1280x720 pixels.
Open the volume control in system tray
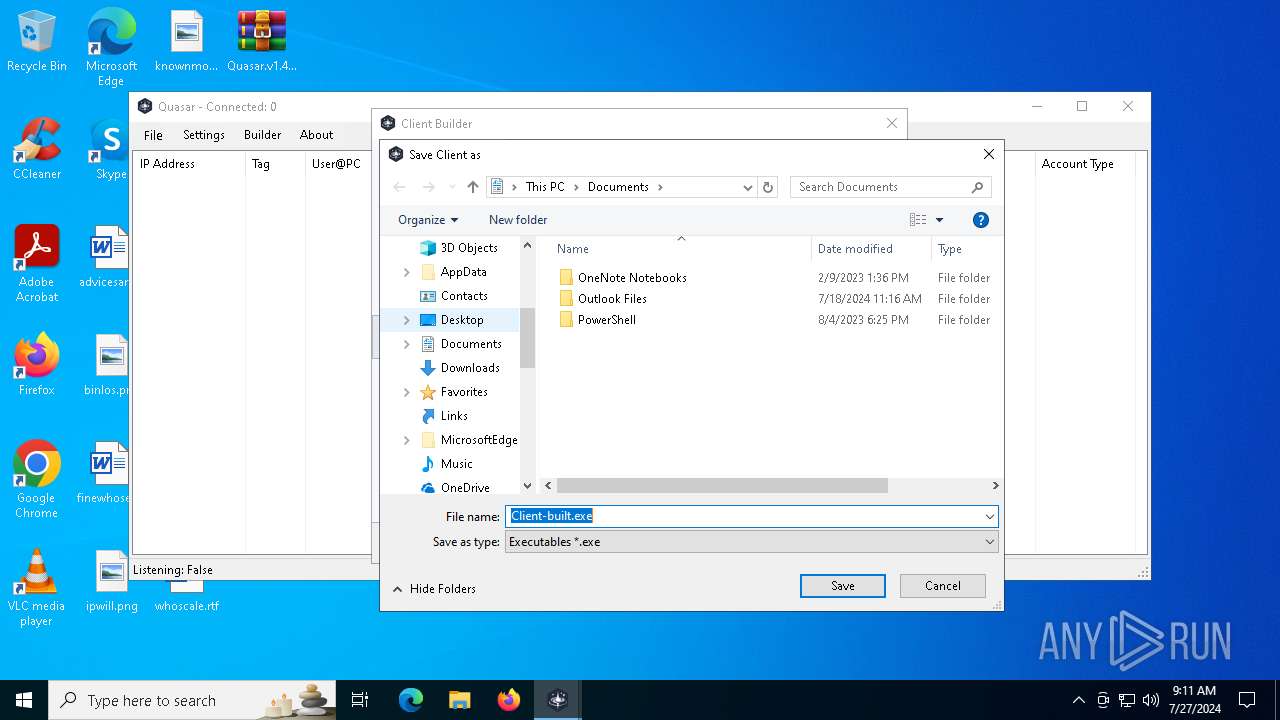click(x=1151, y=700)
